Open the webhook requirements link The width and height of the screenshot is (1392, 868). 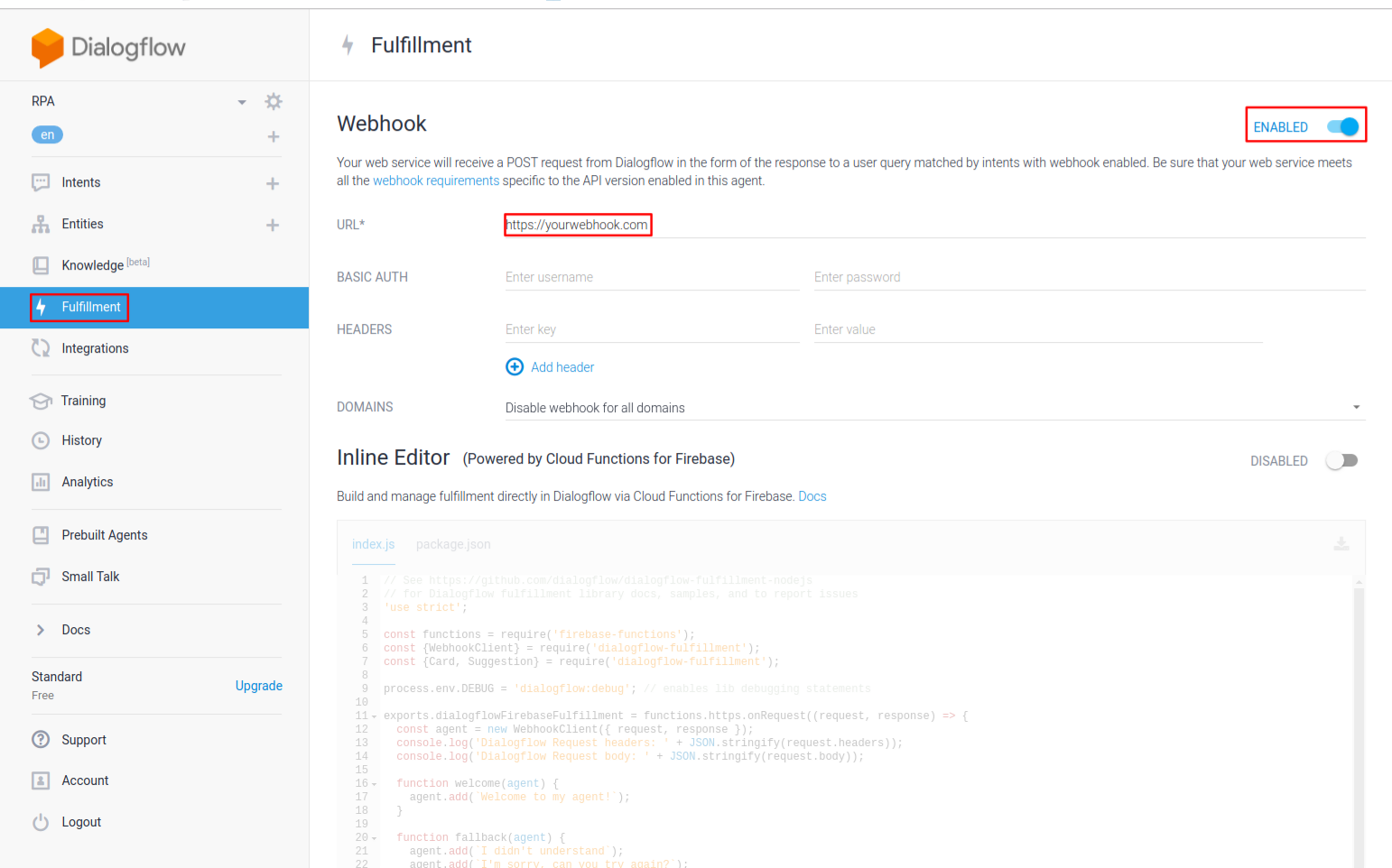click(x=436, y=180)
